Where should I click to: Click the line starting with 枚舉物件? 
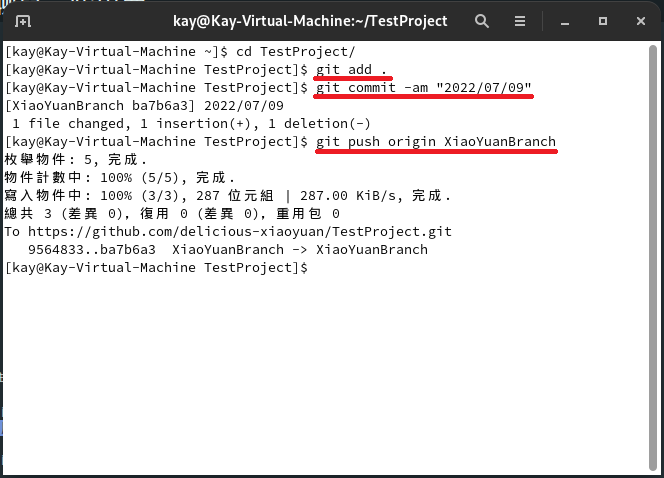pos(76,159)
